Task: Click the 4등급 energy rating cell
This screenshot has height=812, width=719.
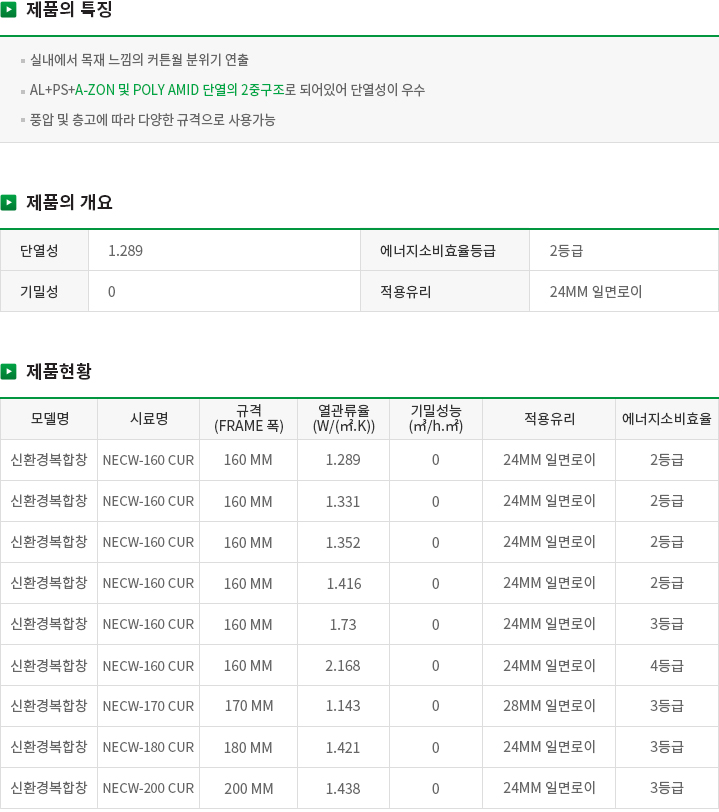Action: (x=667, y=665)
